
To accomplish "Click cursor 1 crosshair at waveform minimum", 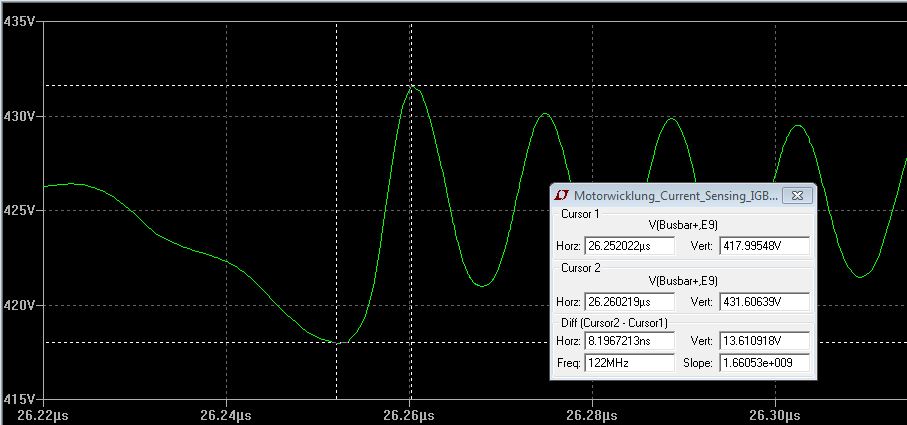I will point(337,342).
